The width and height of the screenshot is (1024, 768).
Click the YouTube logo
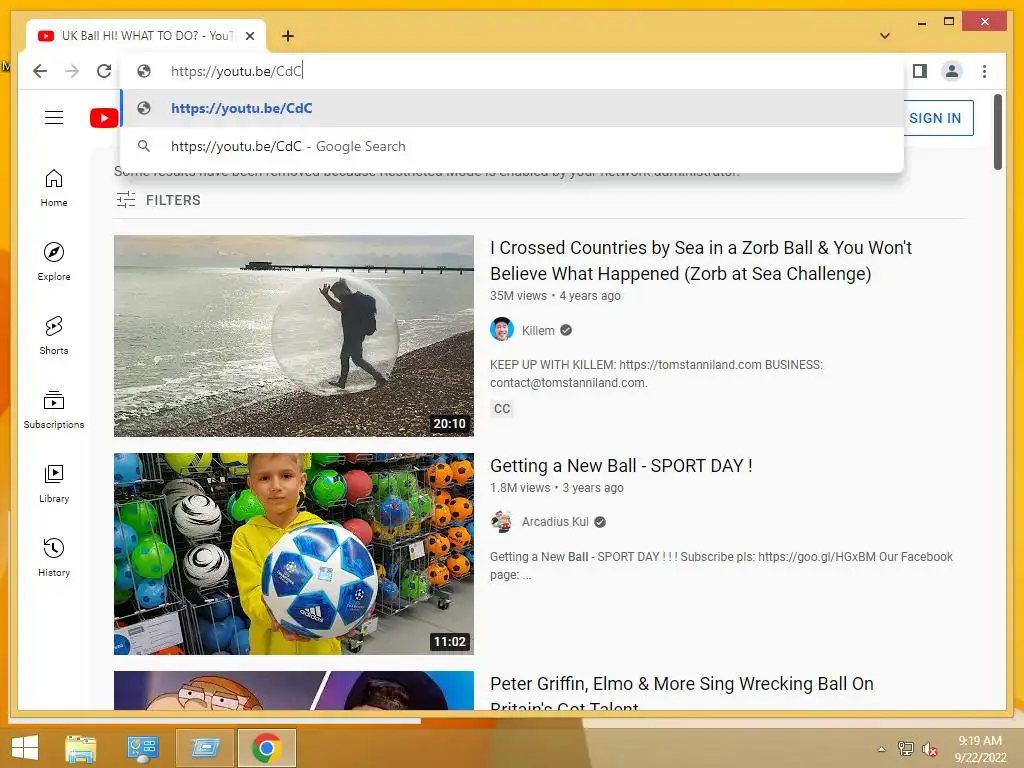pos(104,118)
